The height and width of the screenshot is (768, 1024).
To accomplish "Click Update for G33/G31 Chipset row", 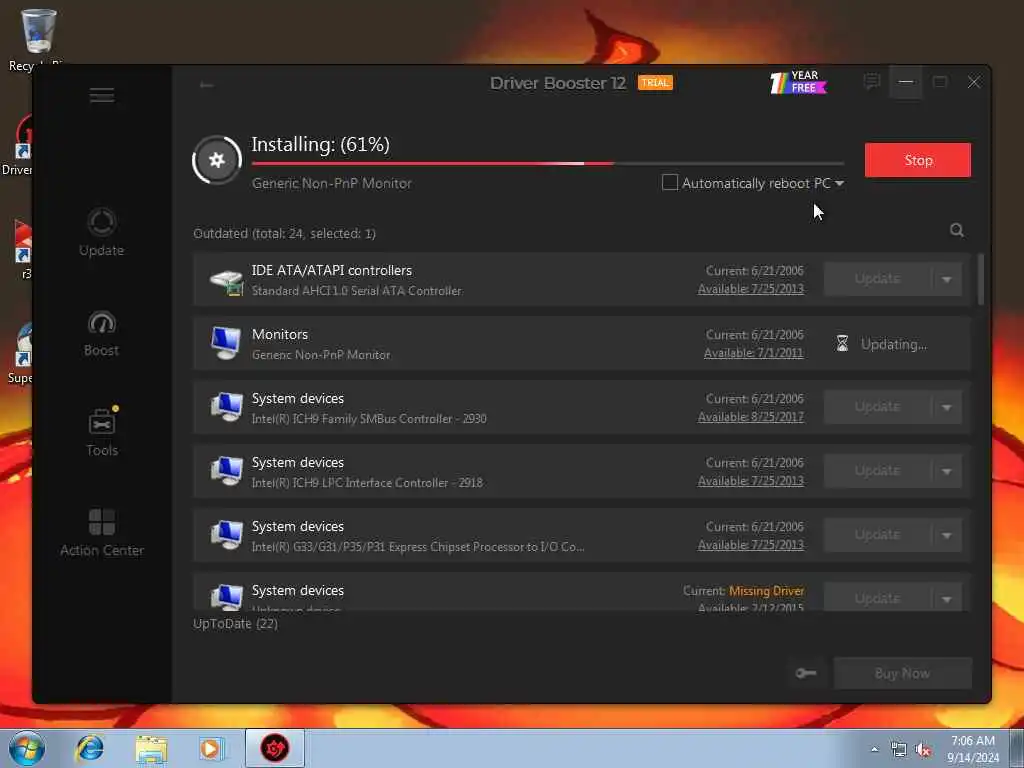I will point(877,536).
